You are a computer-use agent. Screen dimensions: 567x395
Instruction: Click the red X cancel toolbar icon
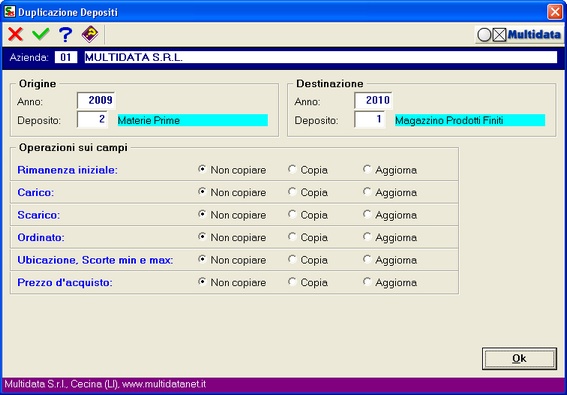16,34
